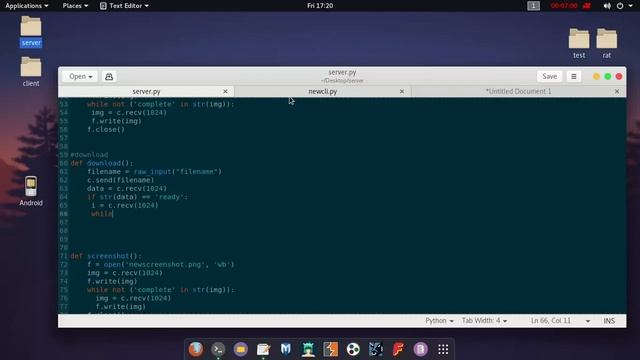
Task: Click the "if str(data) == 'ready':" line
Action: [137, 197]
